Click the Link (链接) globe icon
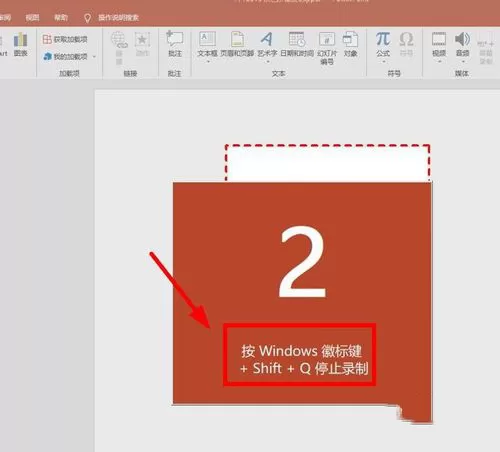 click(119, 47)
